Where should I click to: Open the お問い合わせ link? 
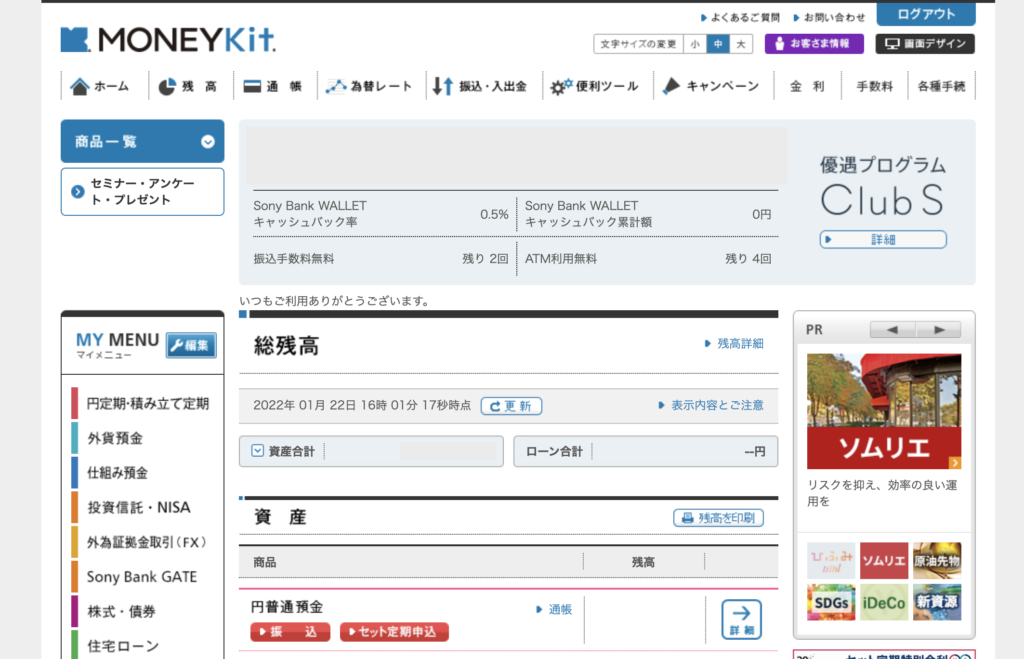pos(829,17)
